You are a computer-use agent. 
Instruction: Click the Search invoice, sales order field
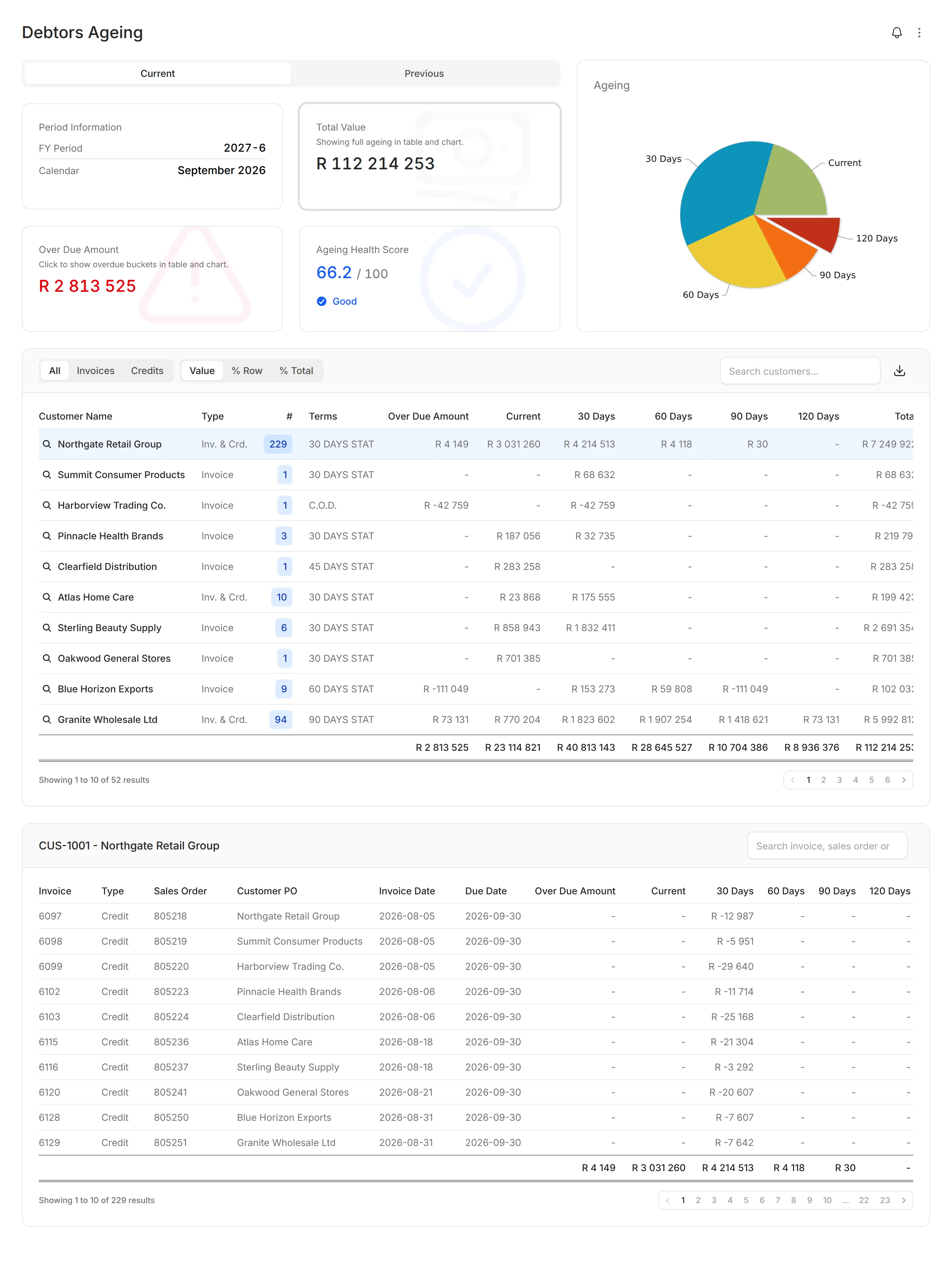click(x=827, y=845)
